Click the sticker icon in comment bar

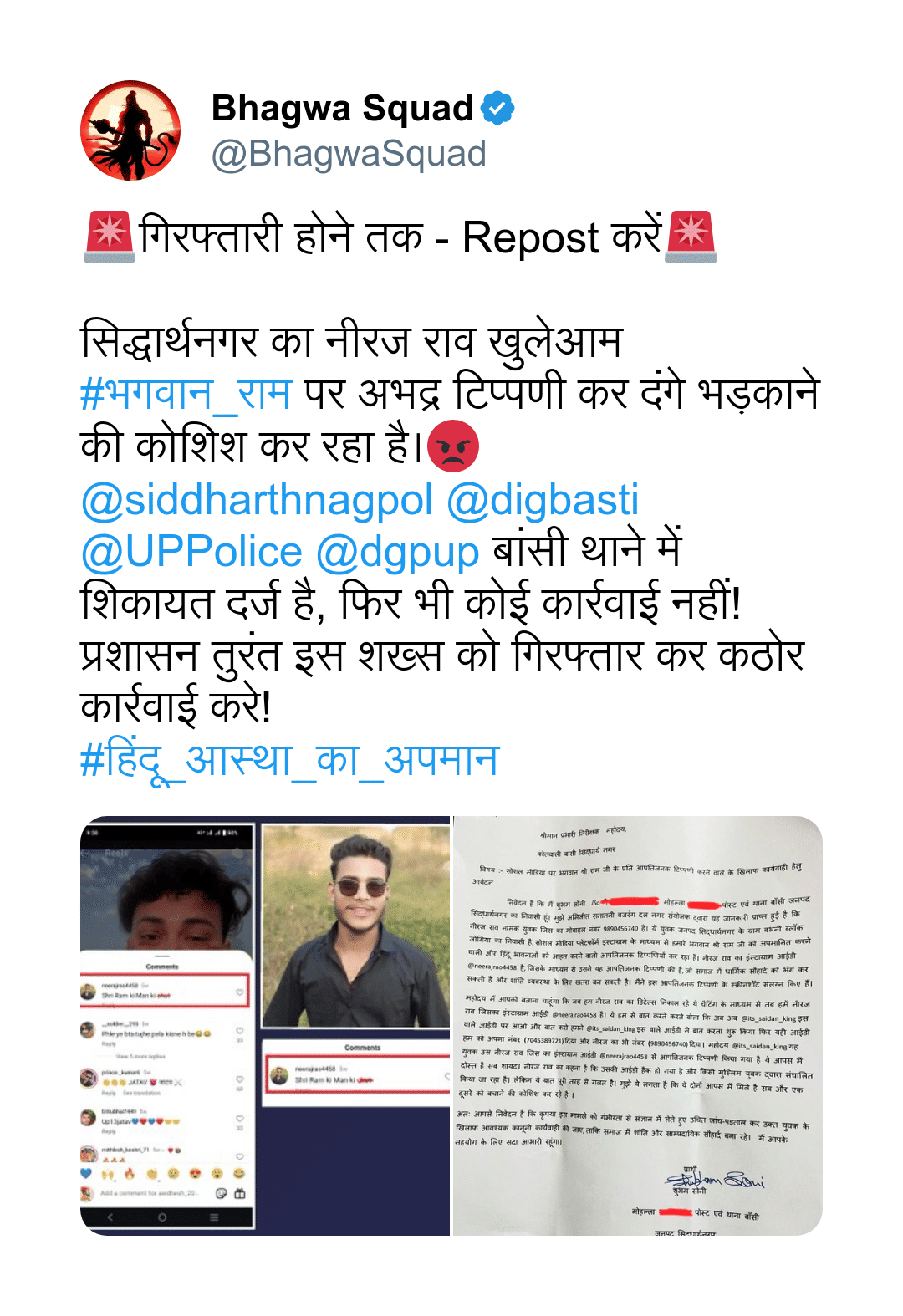click(x=221, y=1193)
